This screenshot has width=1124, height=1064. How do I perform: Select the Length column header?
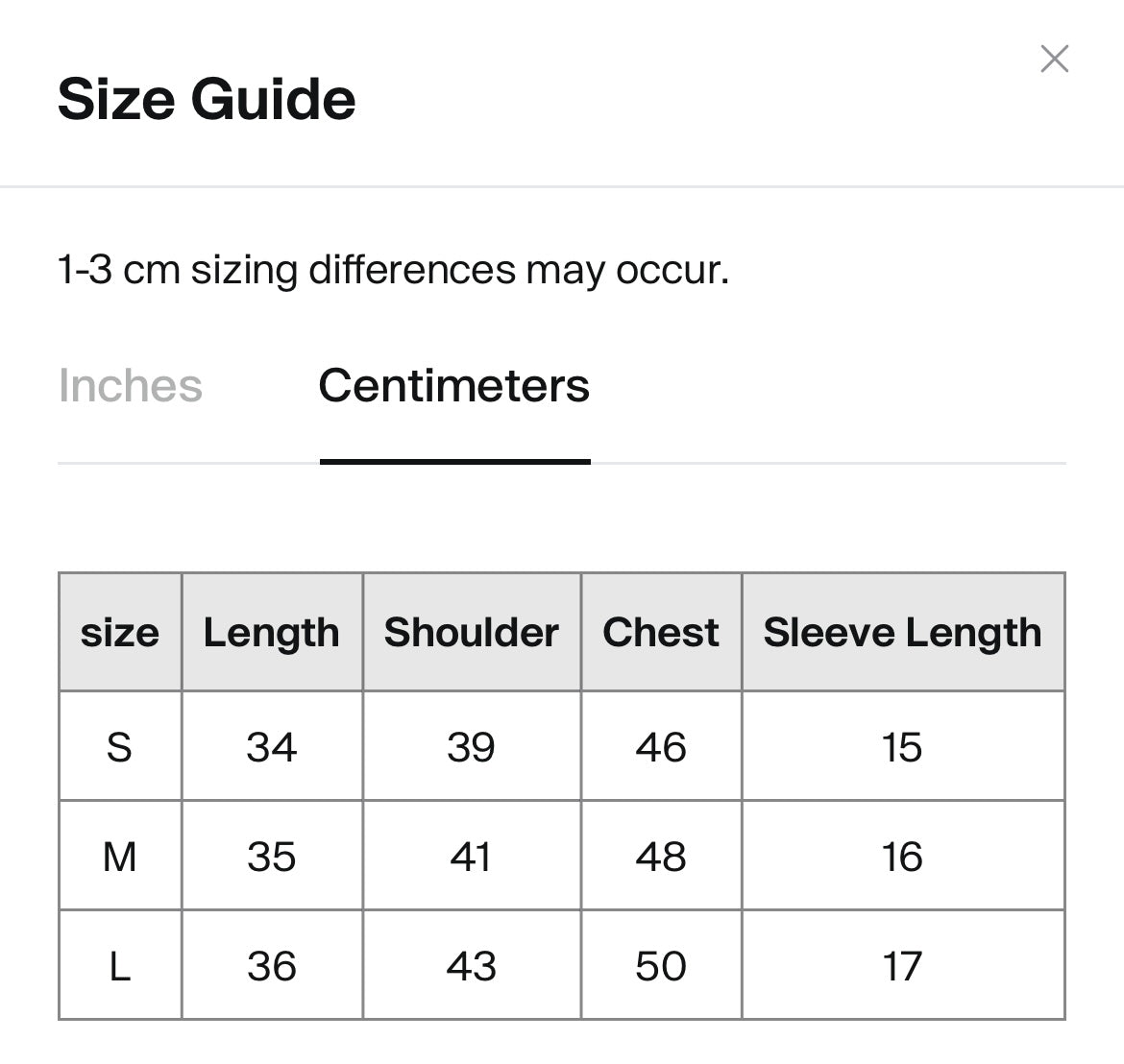point(272,633)
